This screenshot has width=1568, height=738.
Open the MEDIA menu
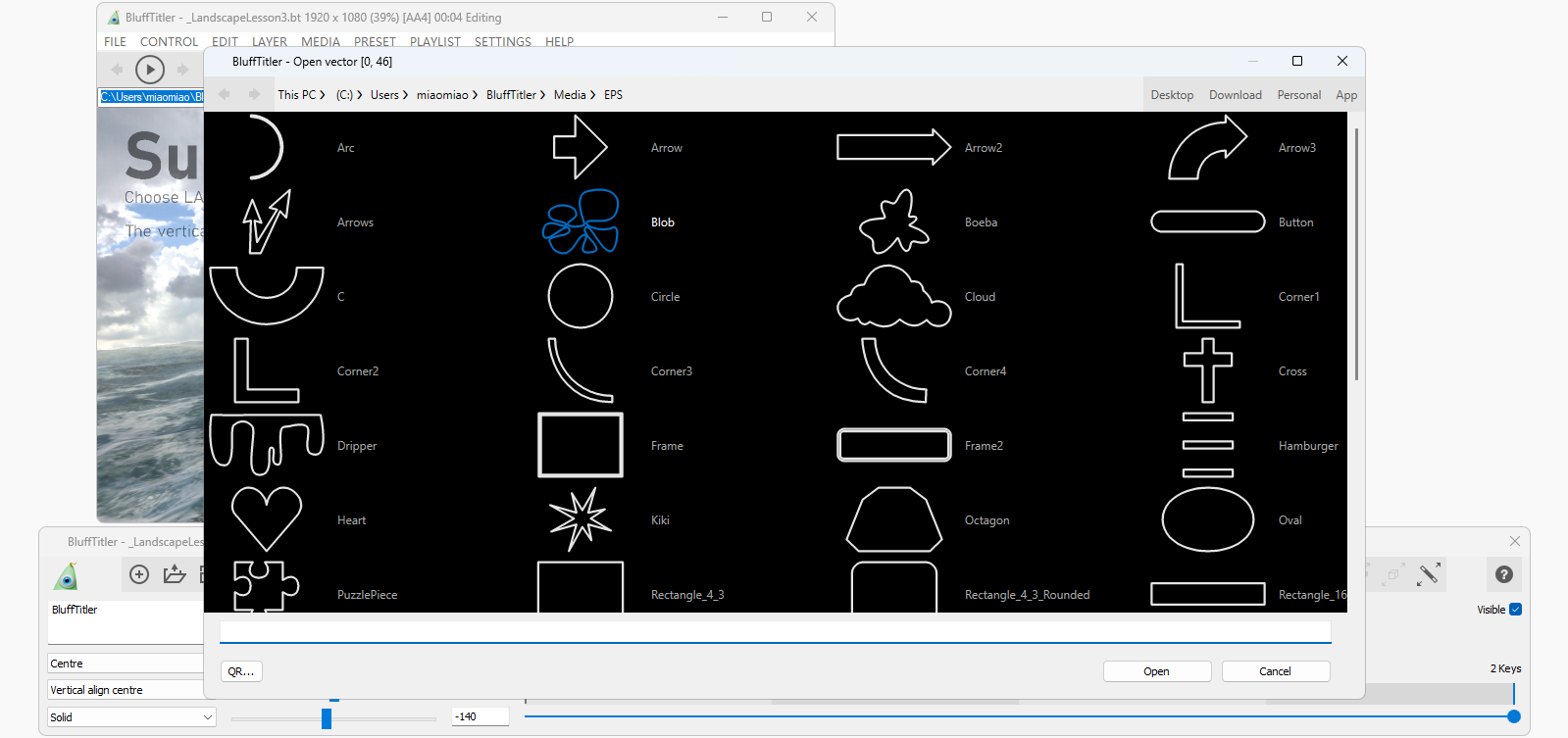pos(320,42)
